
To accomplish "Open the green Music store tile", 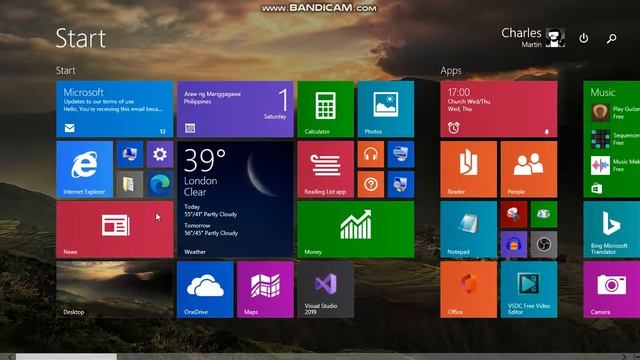I will pos(612,139).
